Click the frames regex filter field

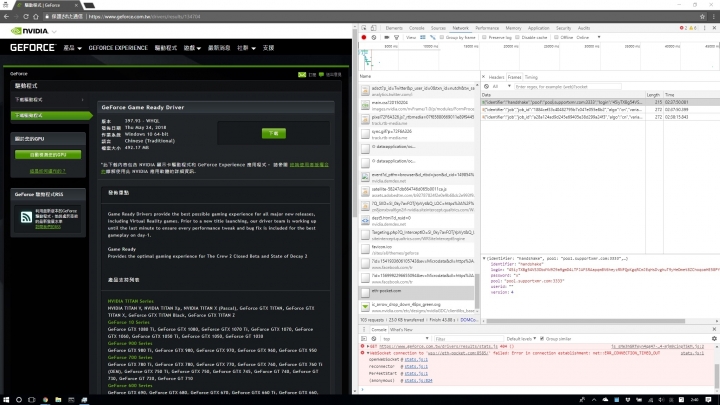568,86
